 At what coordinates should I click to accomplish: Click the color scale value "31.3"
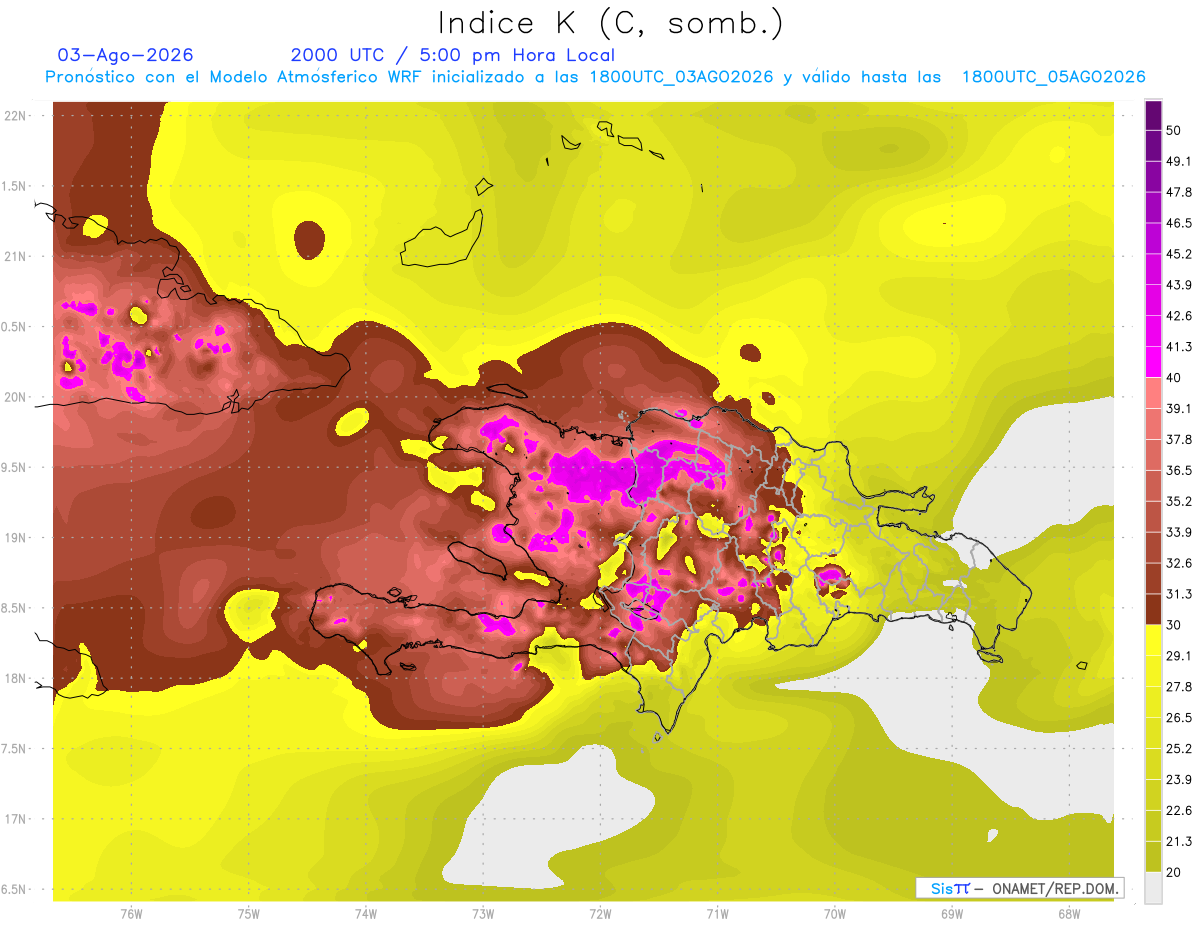point(1178,594)
